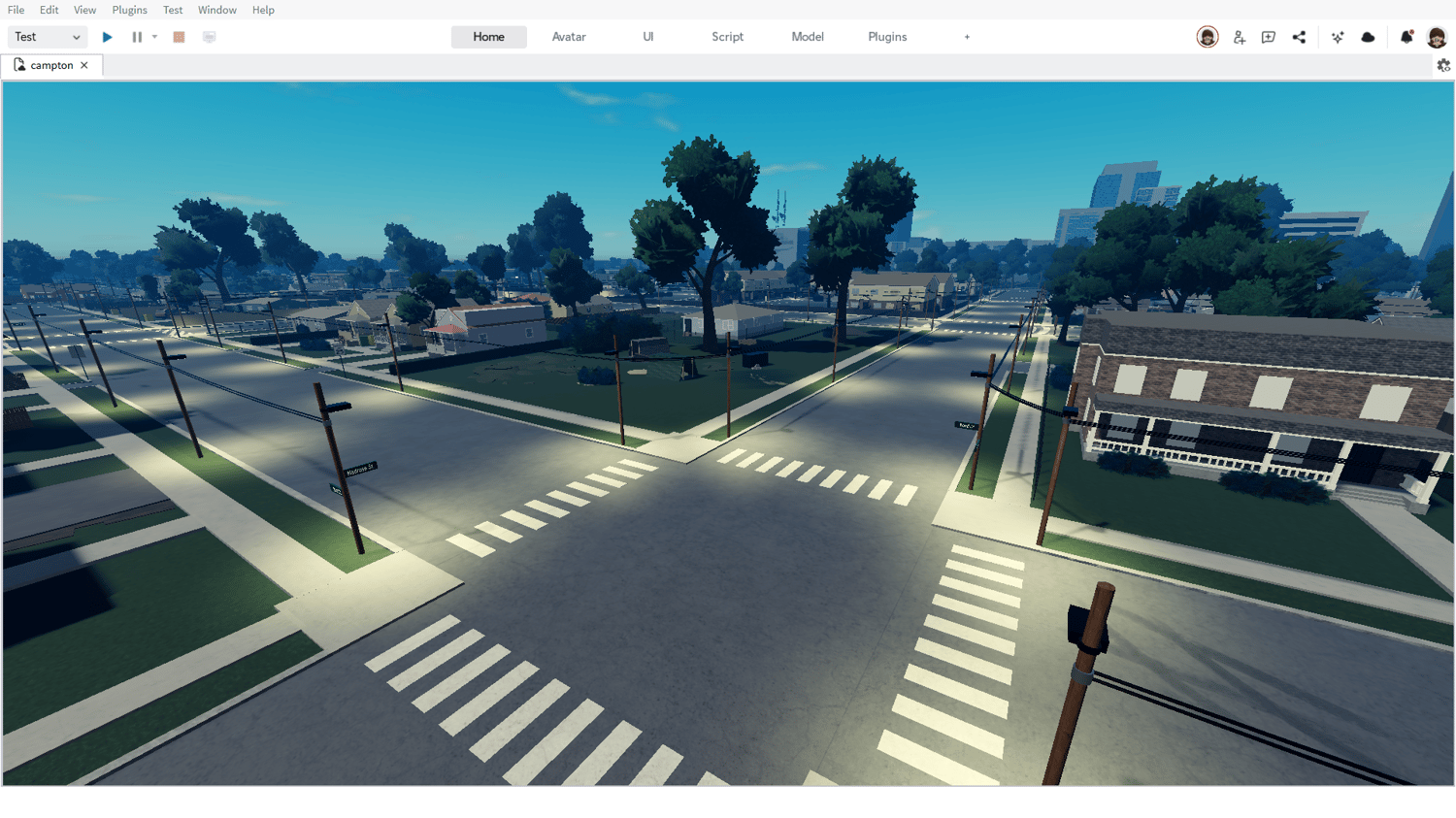
Task: Click the Share icon in the titlebar
Action: pos(1300,36)
